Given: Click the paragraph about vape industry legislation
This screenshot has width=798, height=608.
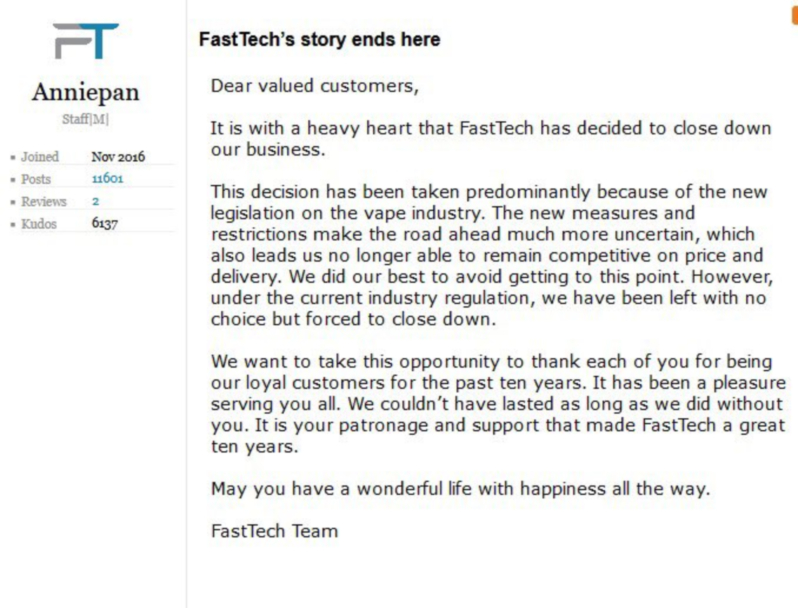Looking at the screenshot, I should tap(492, 255).
